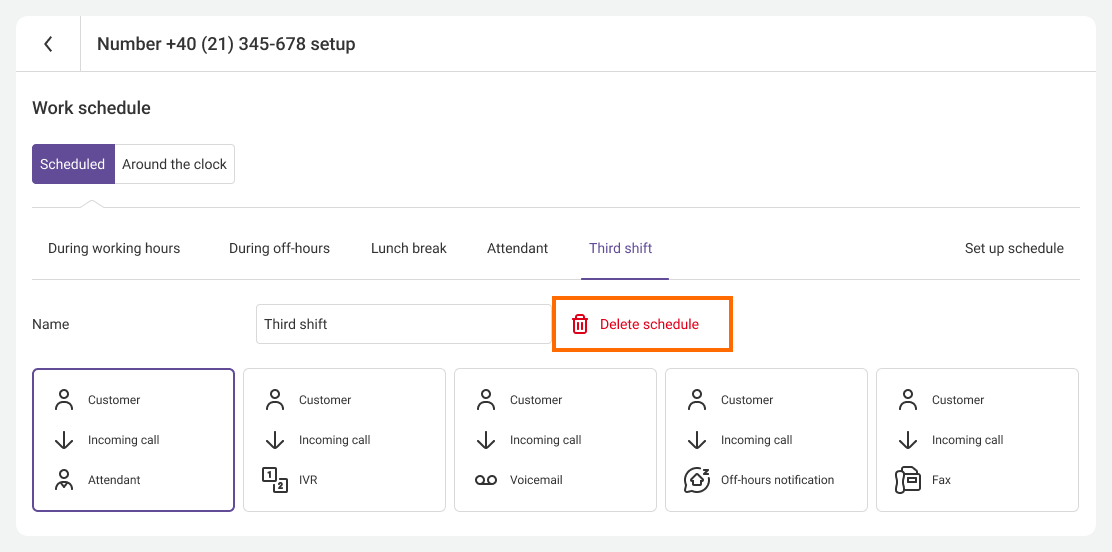Click the Fax machine icon
1112x552 pixels.
(x=908, y=480)
